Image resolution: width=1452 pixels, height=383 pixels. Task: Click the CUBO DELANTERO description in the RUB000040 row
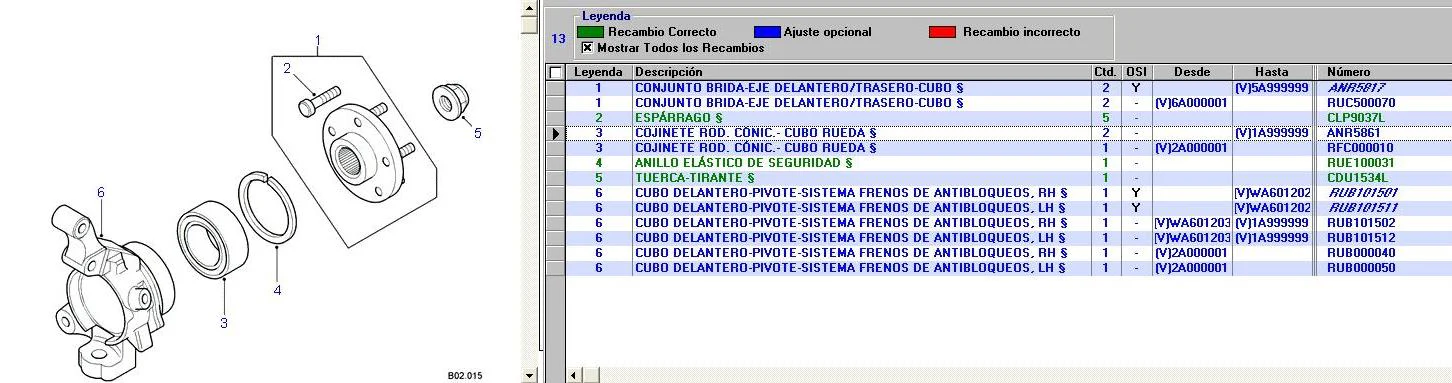(x=851, y=253)
